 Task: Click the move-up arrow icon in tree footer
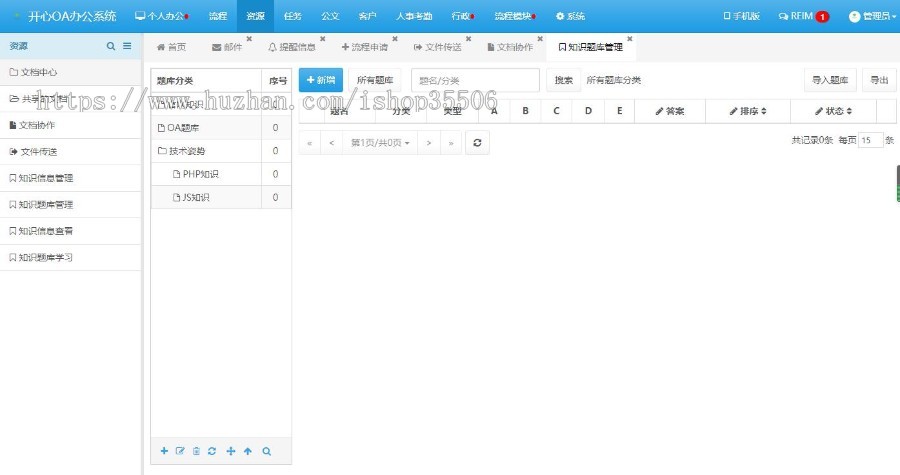pyautogui.click(x=248, y=451)
